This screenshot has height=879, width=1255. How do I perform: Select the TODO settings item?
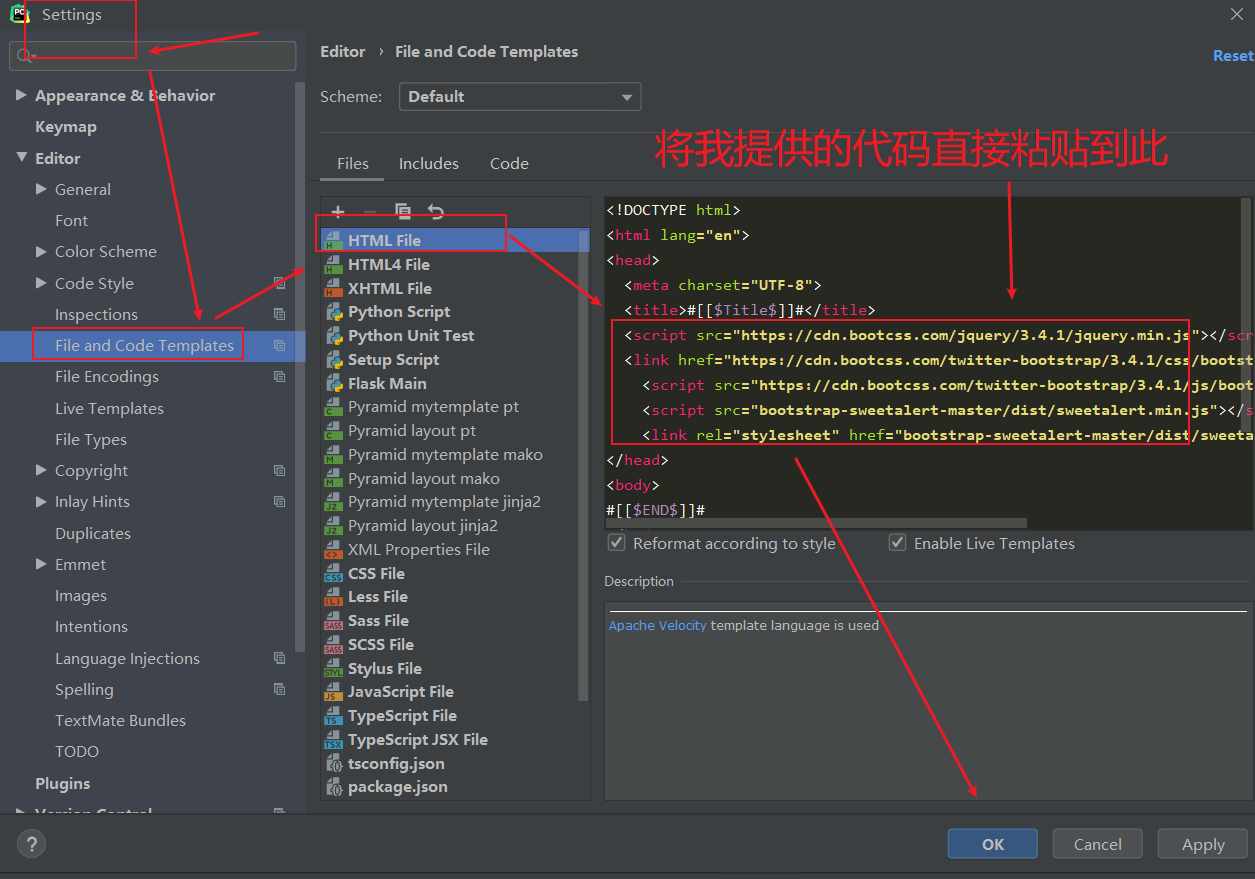click(77, 752)
